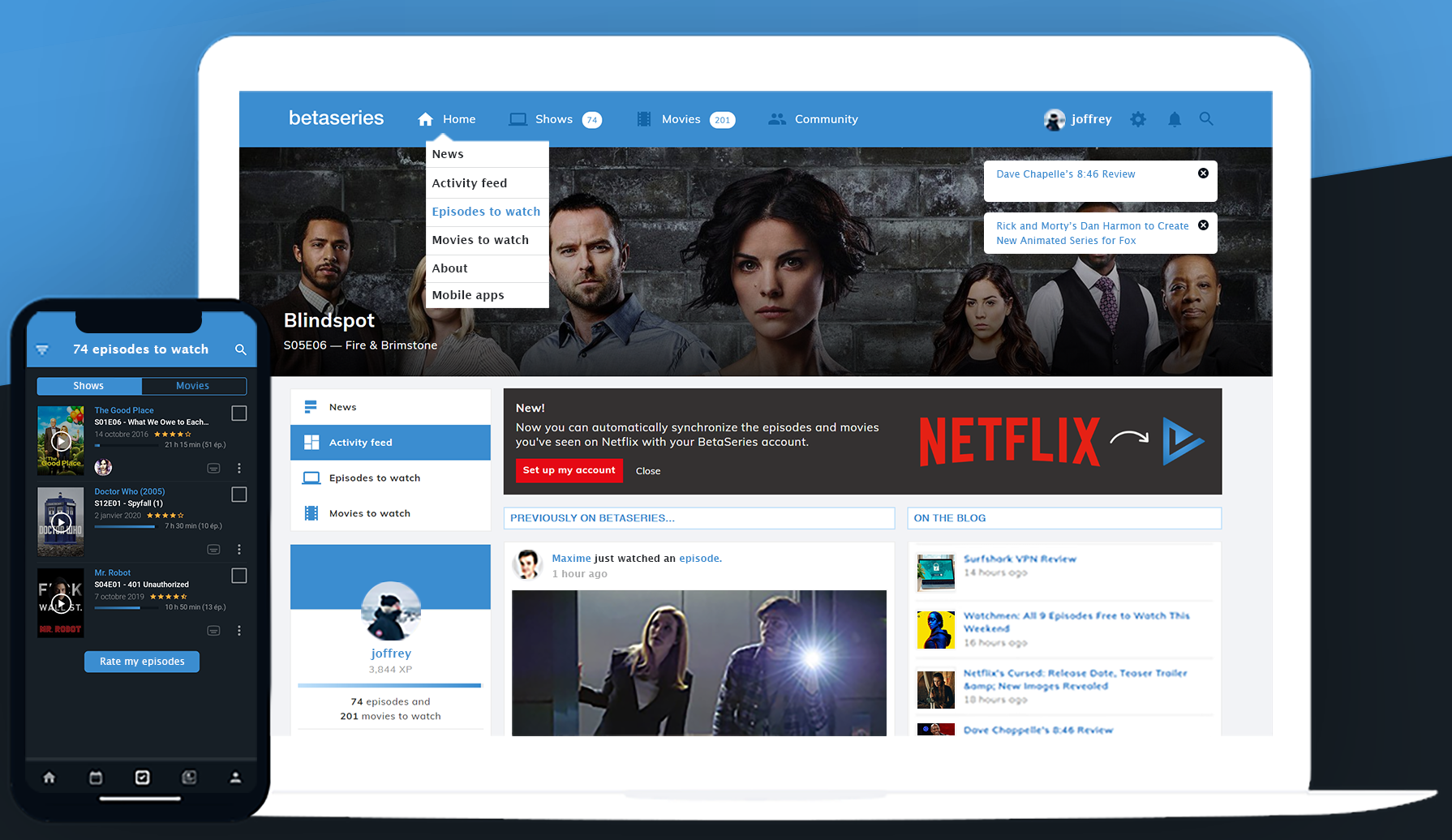Click joffrey name in profile card

pos(391,654)
